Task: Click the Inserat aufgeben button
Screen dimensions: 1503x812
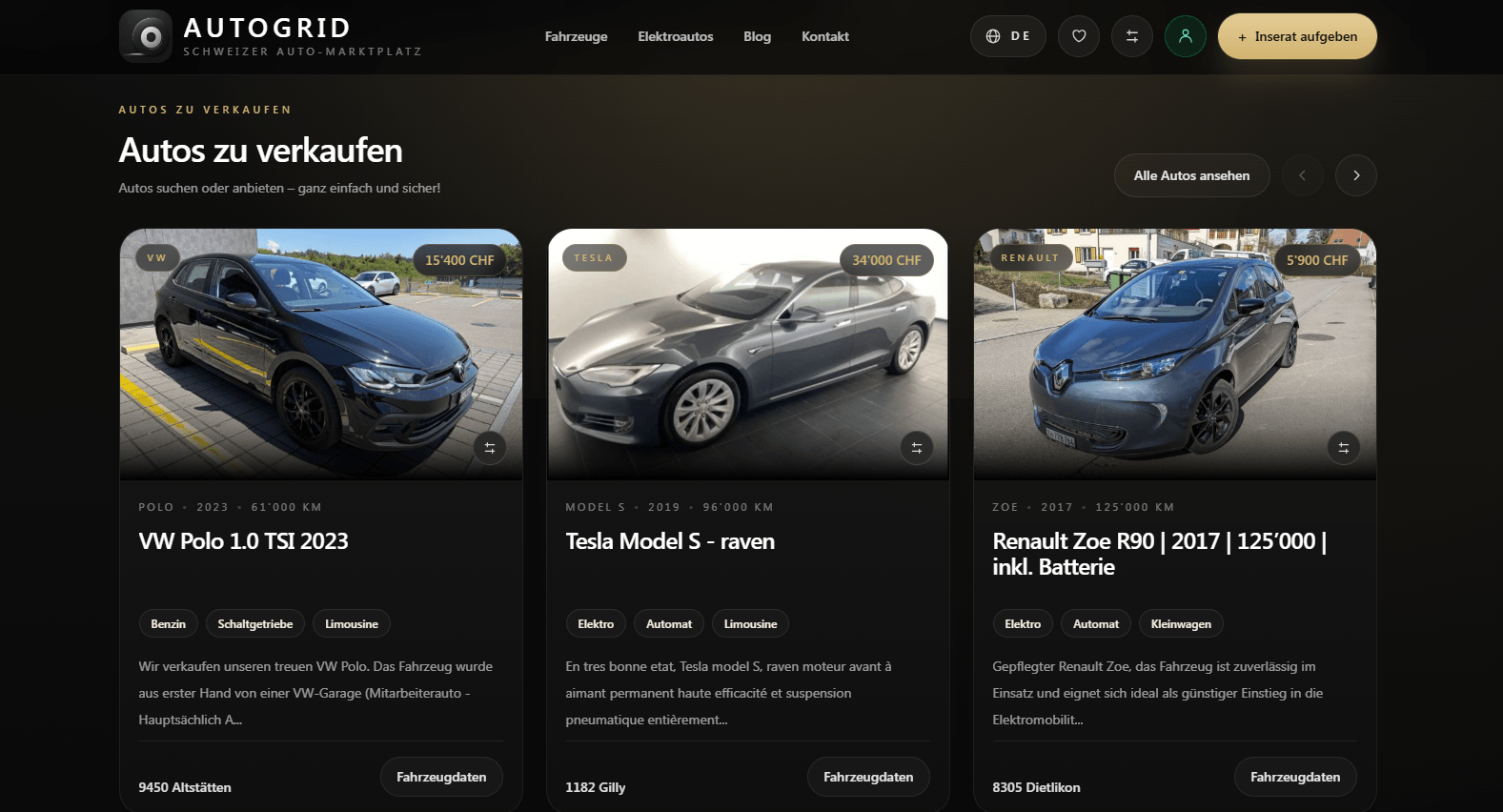Action: [1297, 36]
